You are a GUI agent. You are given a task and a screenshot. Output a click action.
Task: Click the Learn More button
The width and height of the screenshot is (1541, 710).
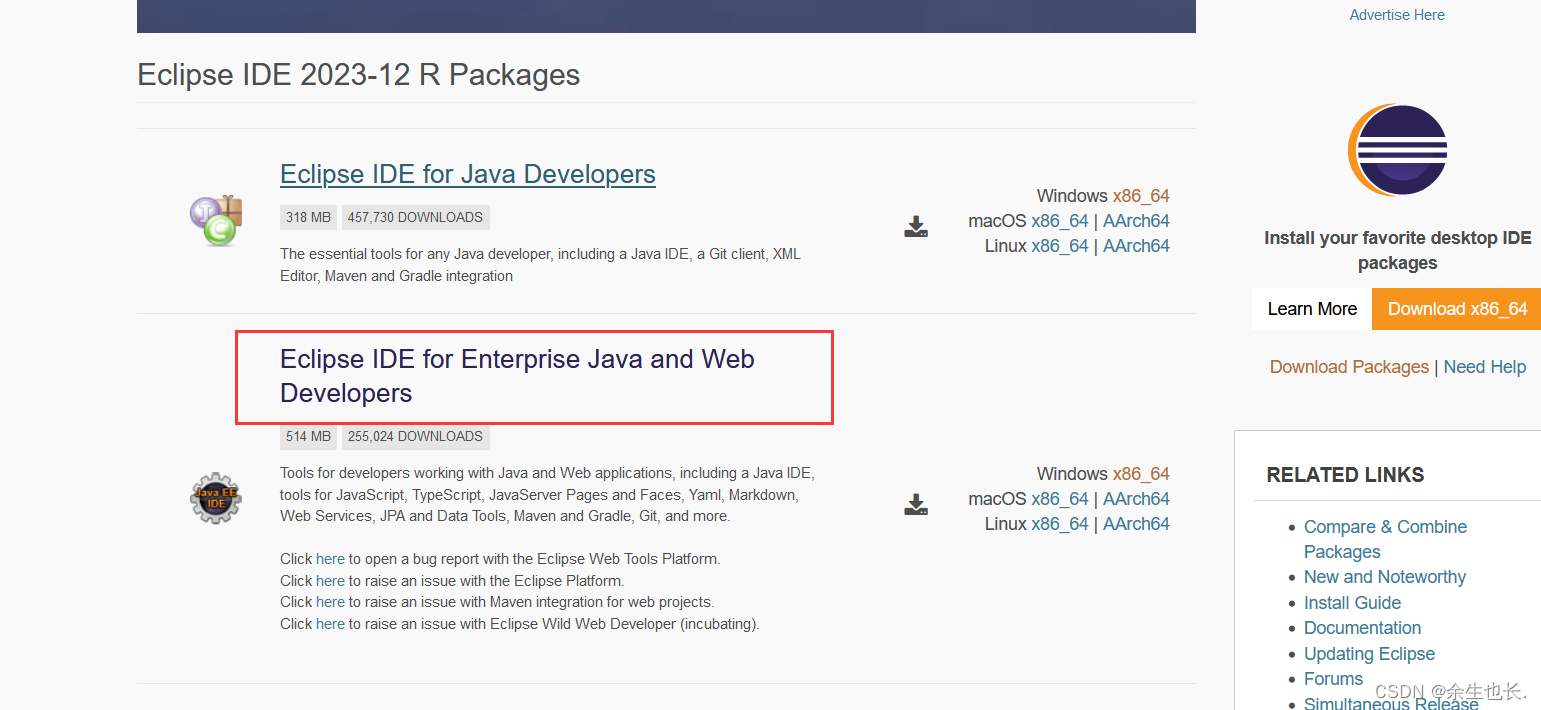coord(1312,309)
